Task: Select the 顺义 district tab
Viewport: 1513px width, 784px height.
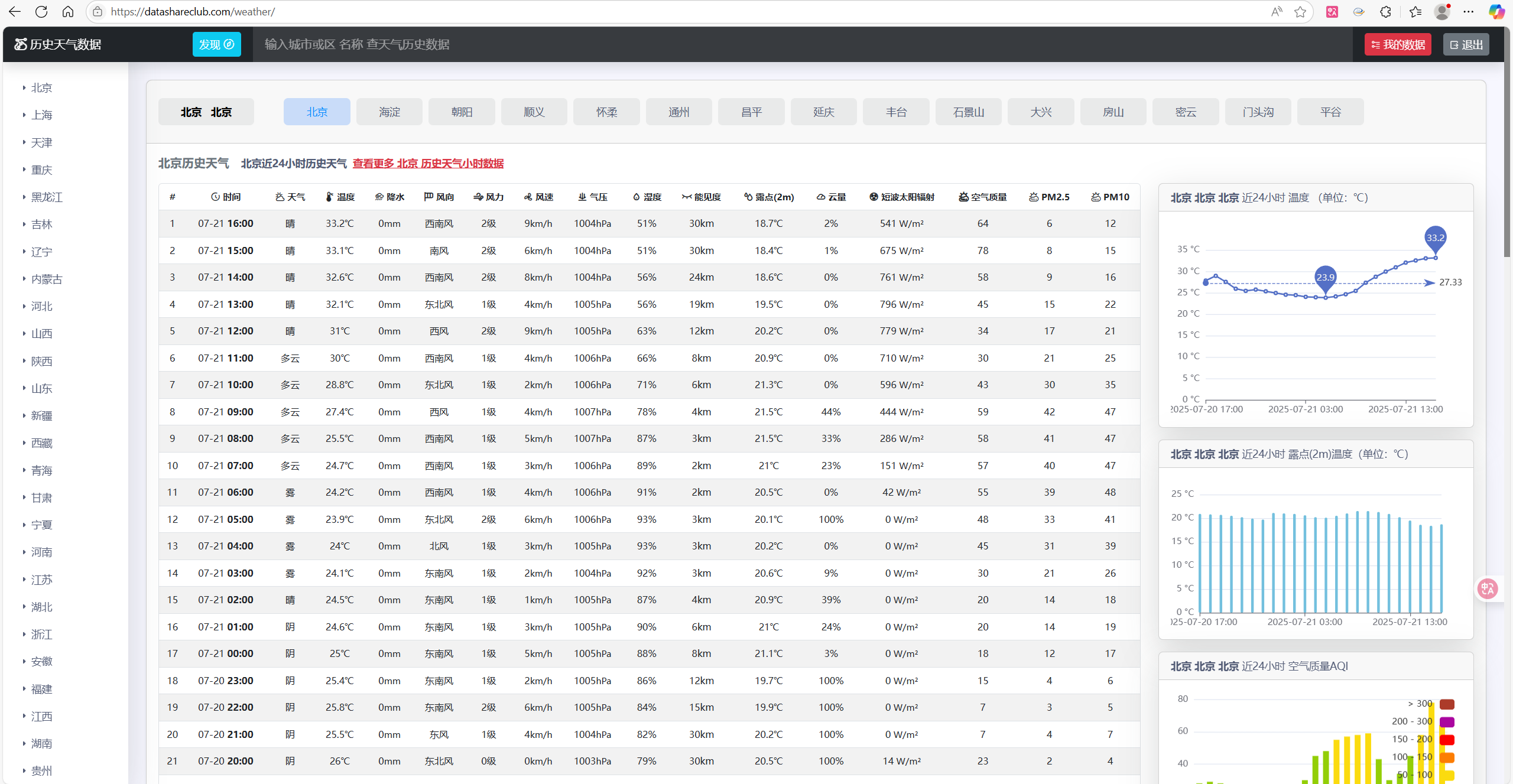Action: 534,112
